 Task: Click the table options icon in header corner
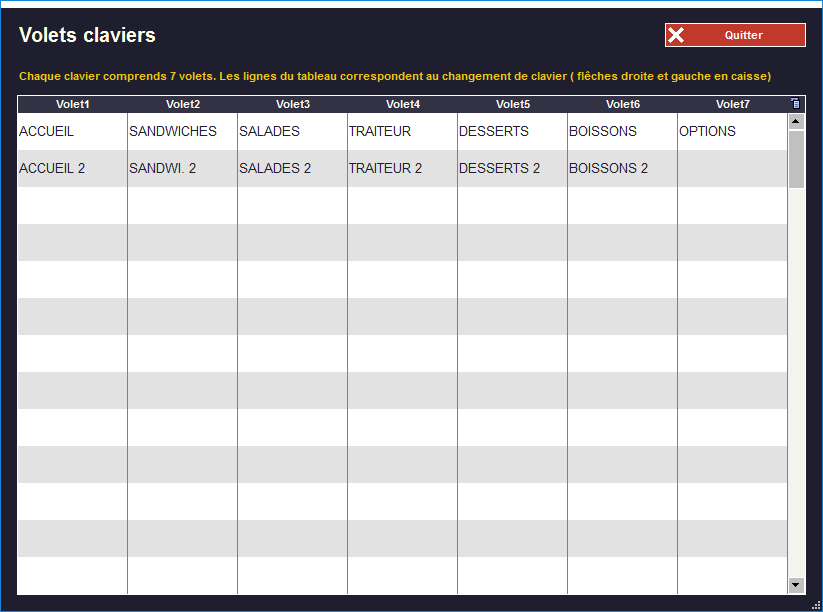pos(796,103)
